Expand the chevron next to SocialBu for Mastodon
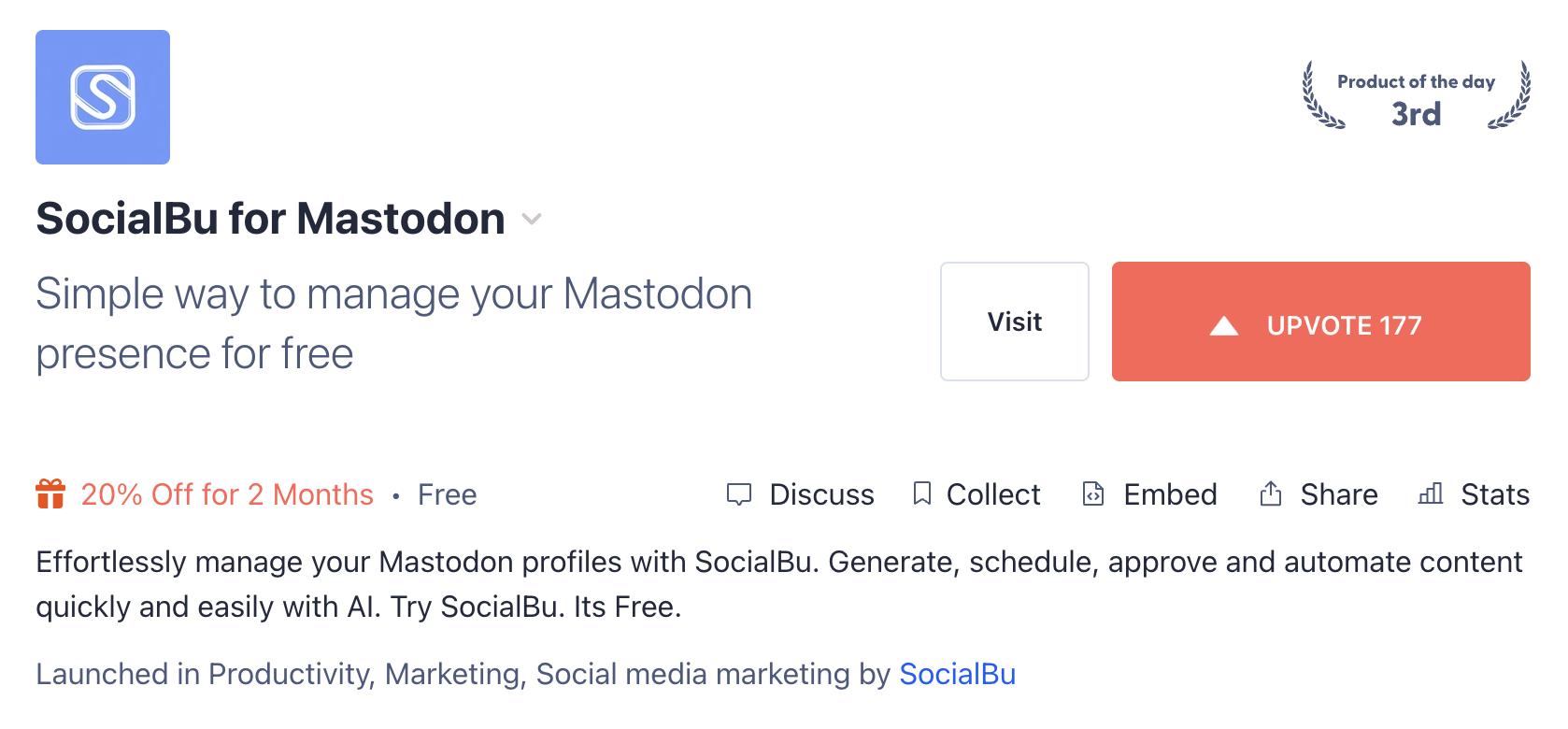This screenshot has width=1568, height=729. click(532, 220)
